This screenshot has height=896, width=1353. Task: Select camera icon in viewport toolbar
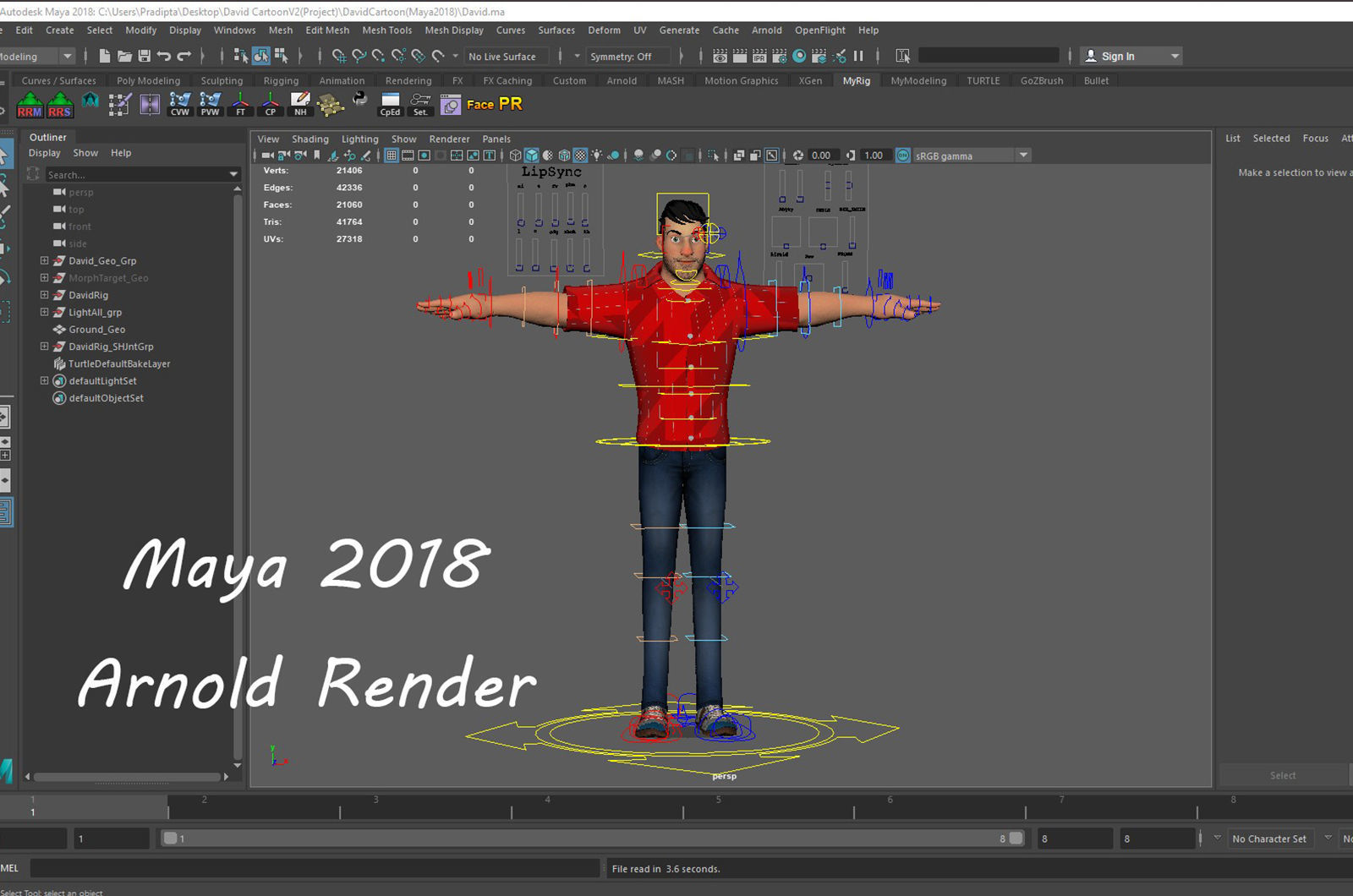[x=268, y=156]
